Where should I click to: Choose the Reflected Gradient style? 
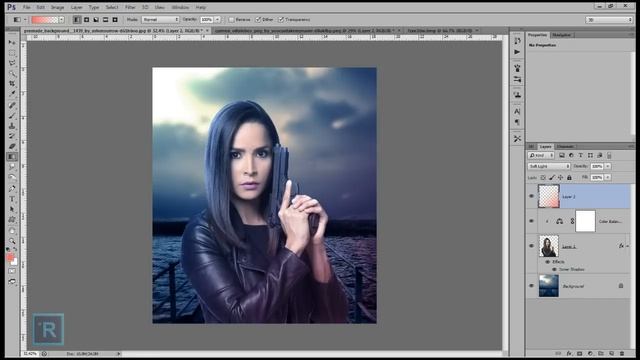click(x=105, y=20)
